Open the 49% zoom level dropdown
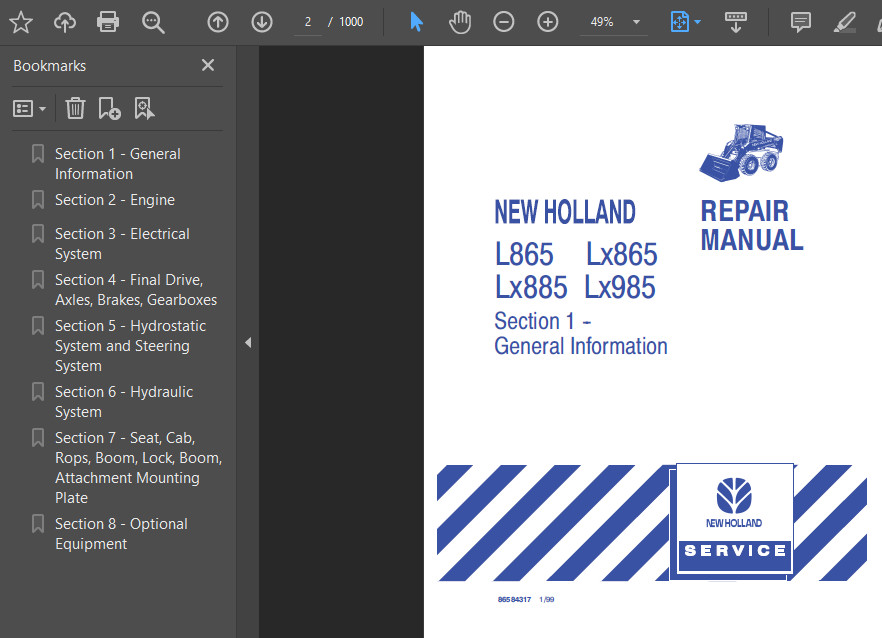Image resolution: width=882 pixels, height=638 pixels. 614,23
